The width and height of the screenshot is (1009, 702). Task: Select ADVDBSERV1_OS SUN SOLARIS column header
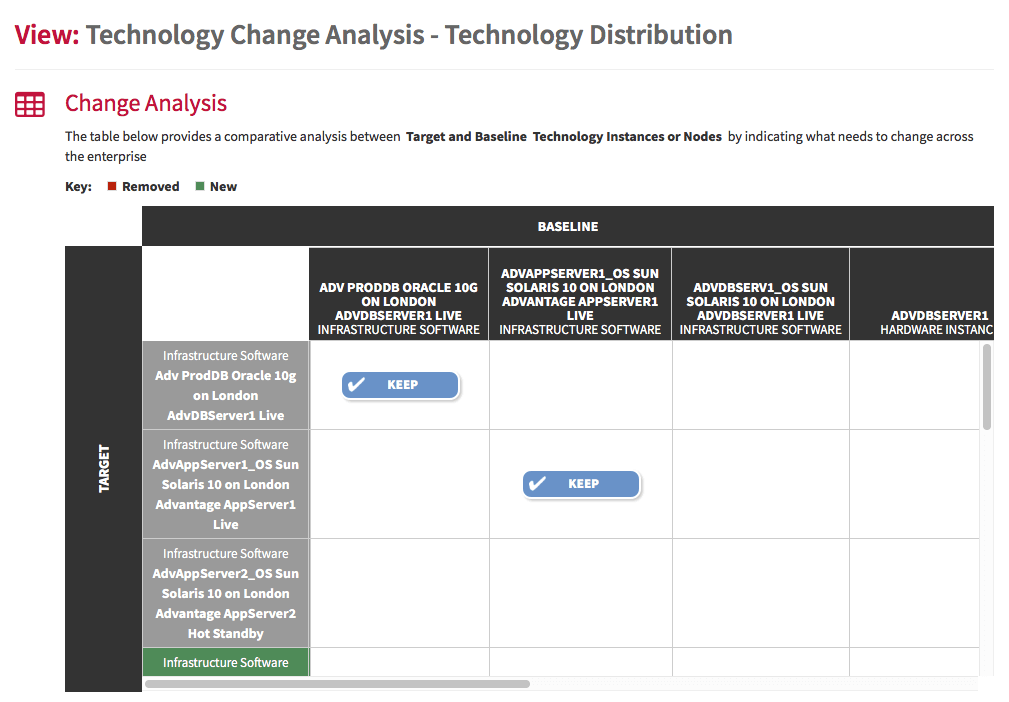click(761, 294)
